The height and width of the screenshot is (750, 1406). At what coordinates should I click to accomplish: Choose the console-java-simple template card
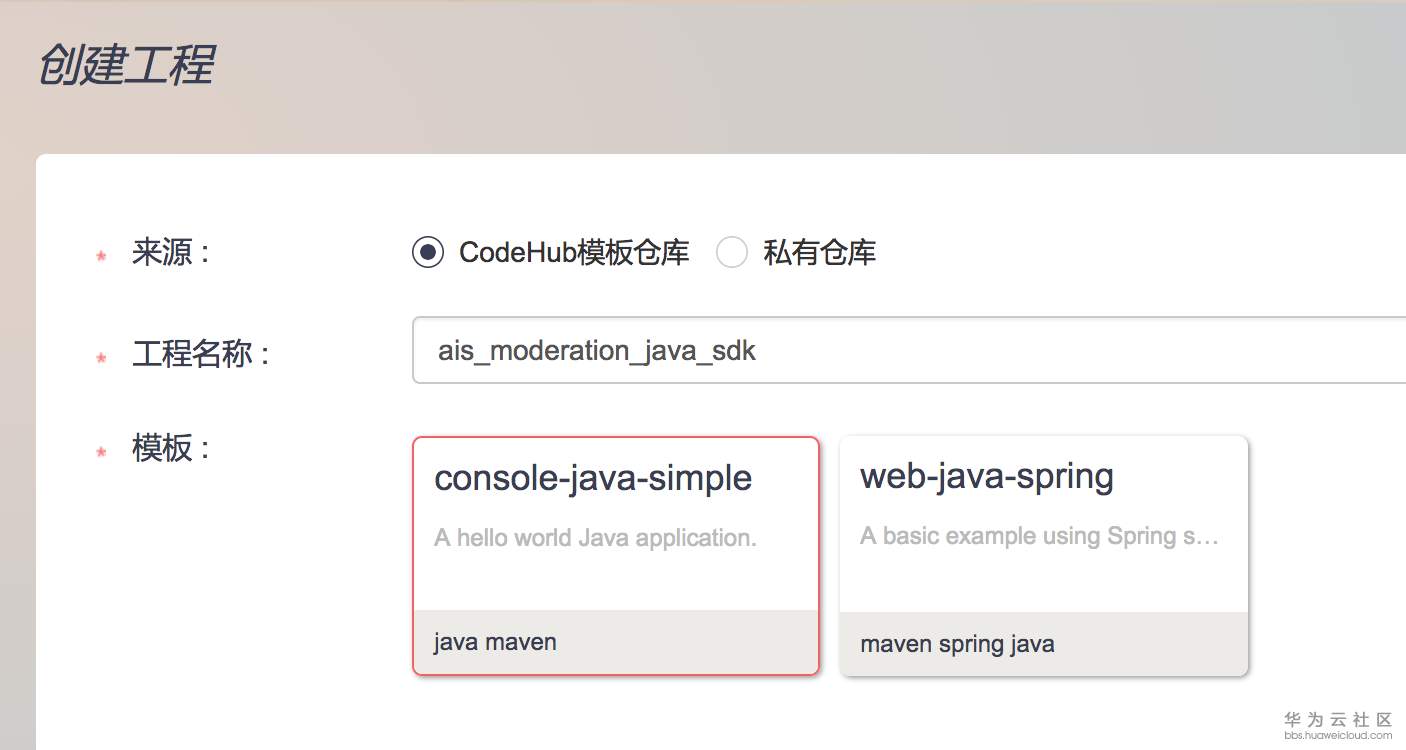[616, 556]
